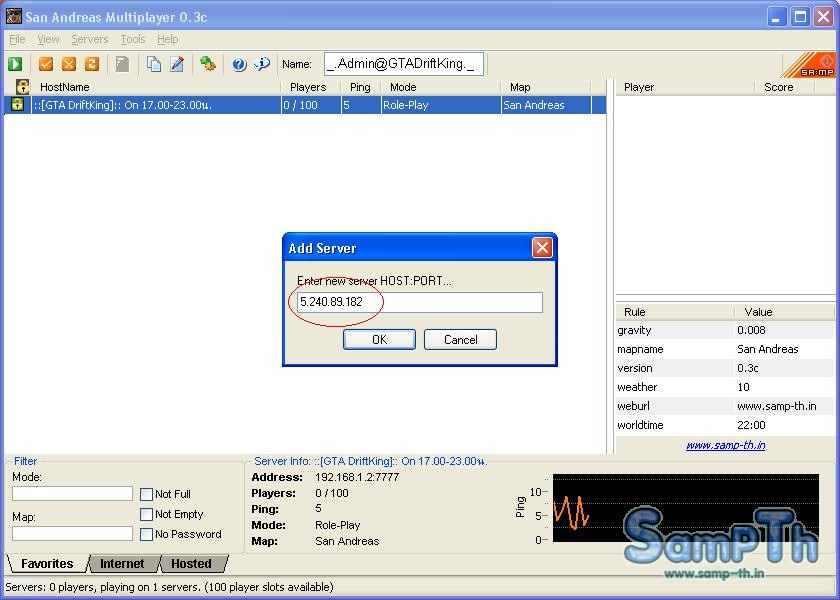This screenshot has height=600, width=840.
Task: Open the Servers menu
Action: point(90,39)
